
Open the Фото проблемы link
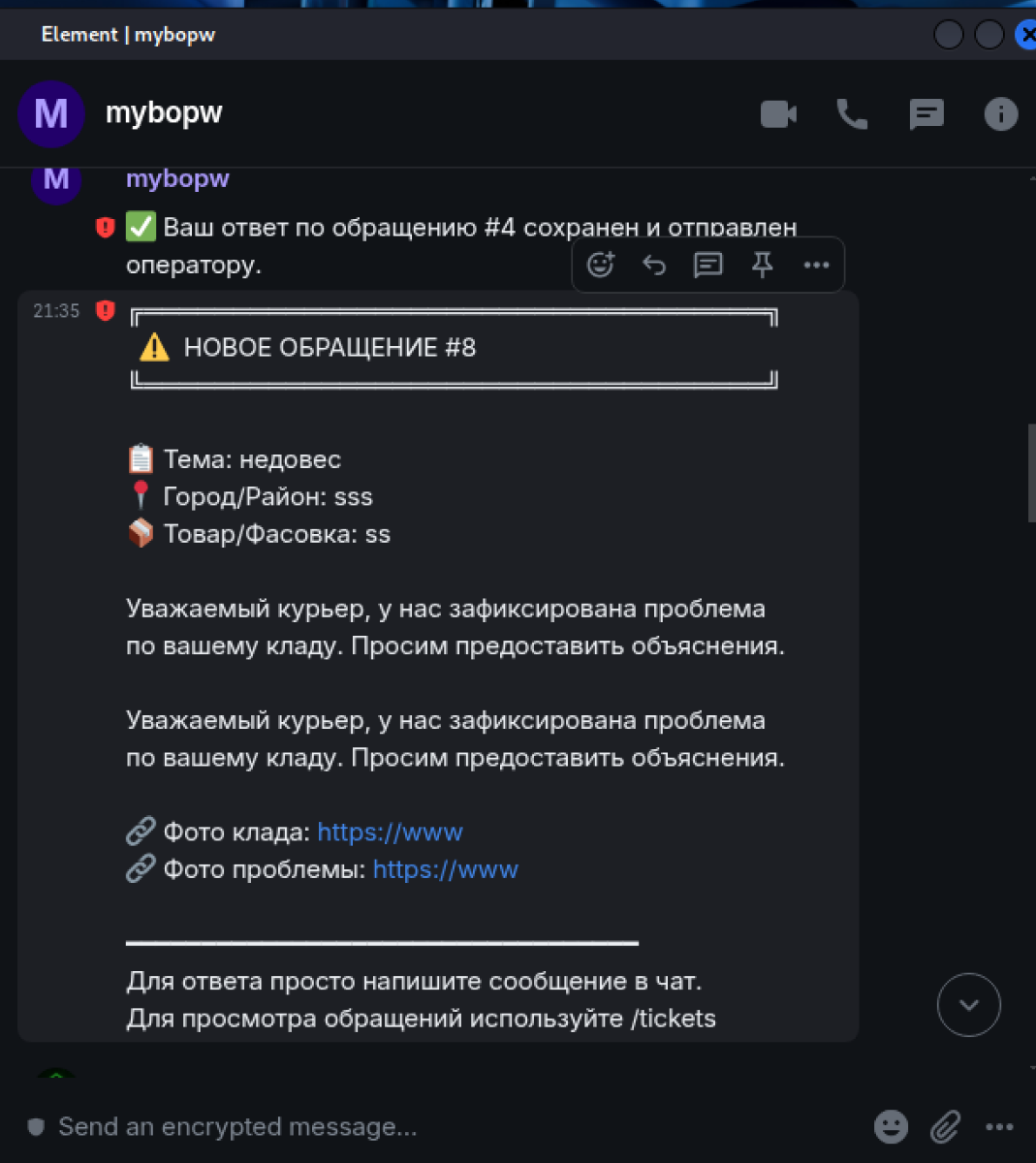445,869
